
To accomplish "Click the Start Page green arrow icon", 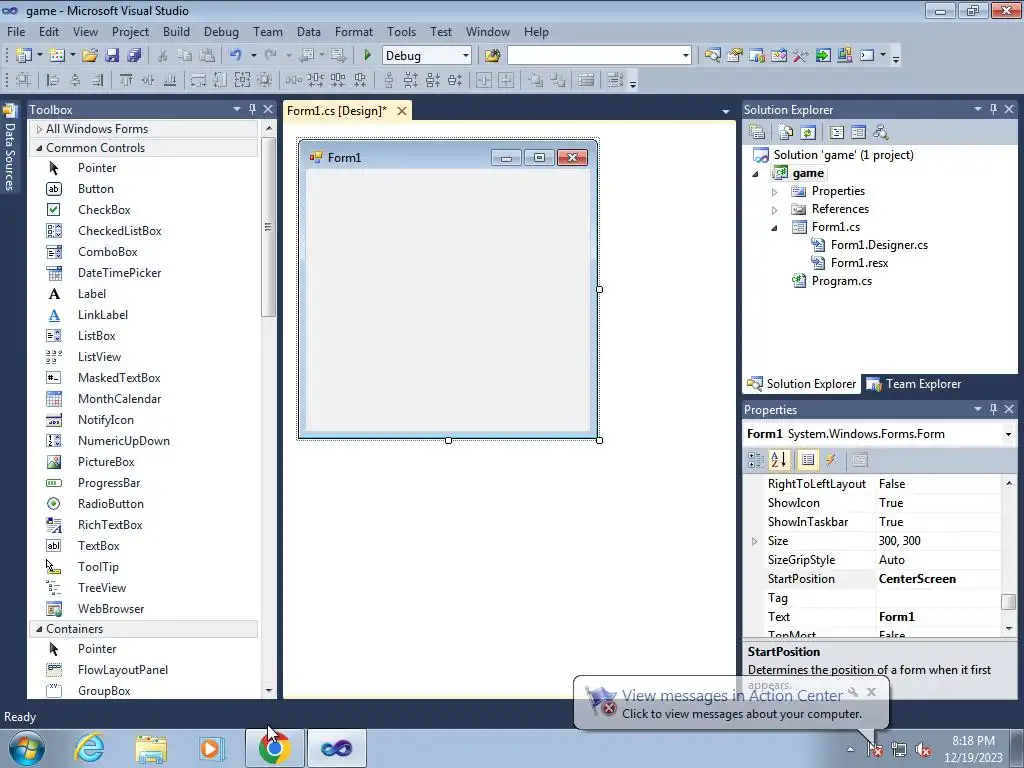I will (823, 56).
